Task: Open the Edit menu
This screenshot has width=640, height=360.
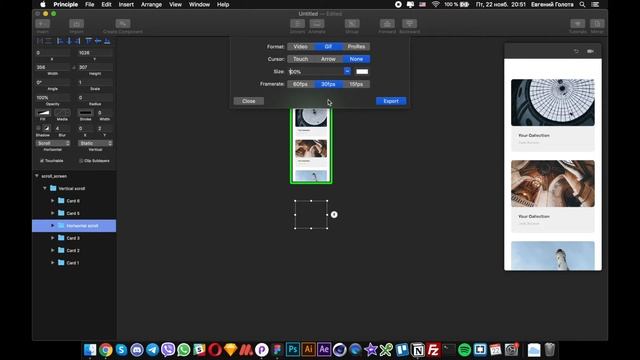Action: coord(107,4)
